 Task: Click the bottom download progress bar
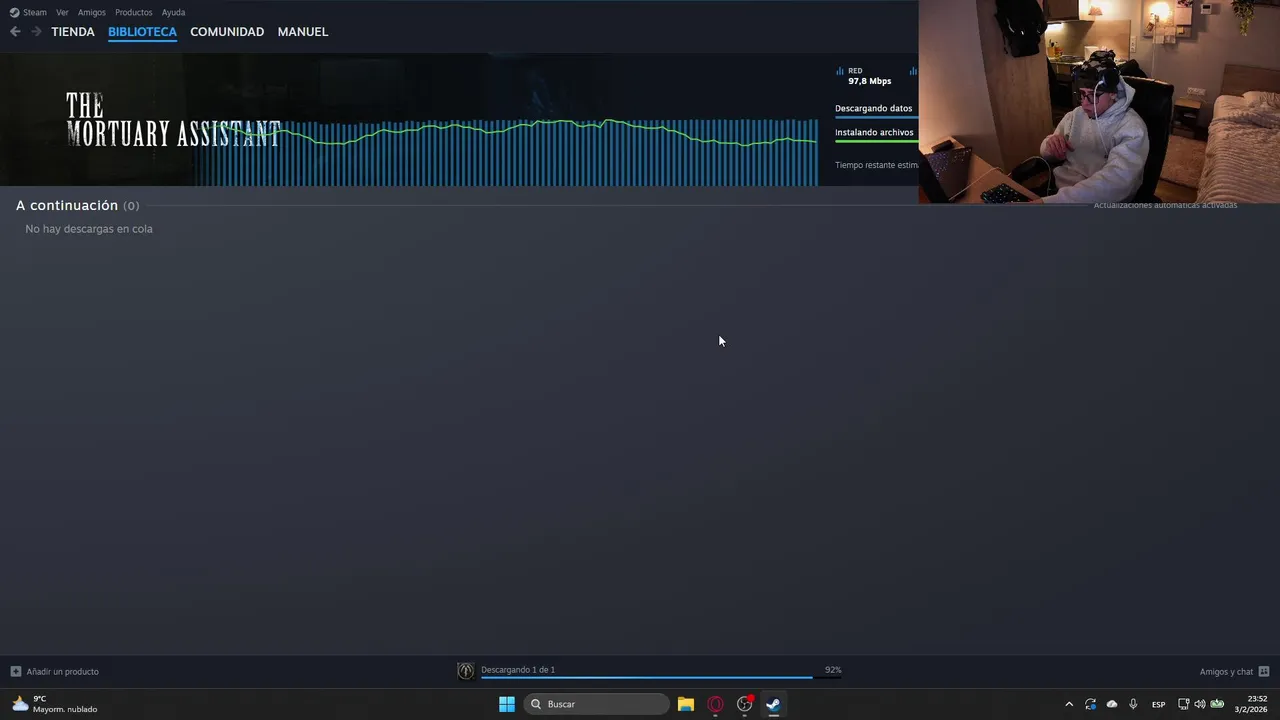[x=661, y=677]
